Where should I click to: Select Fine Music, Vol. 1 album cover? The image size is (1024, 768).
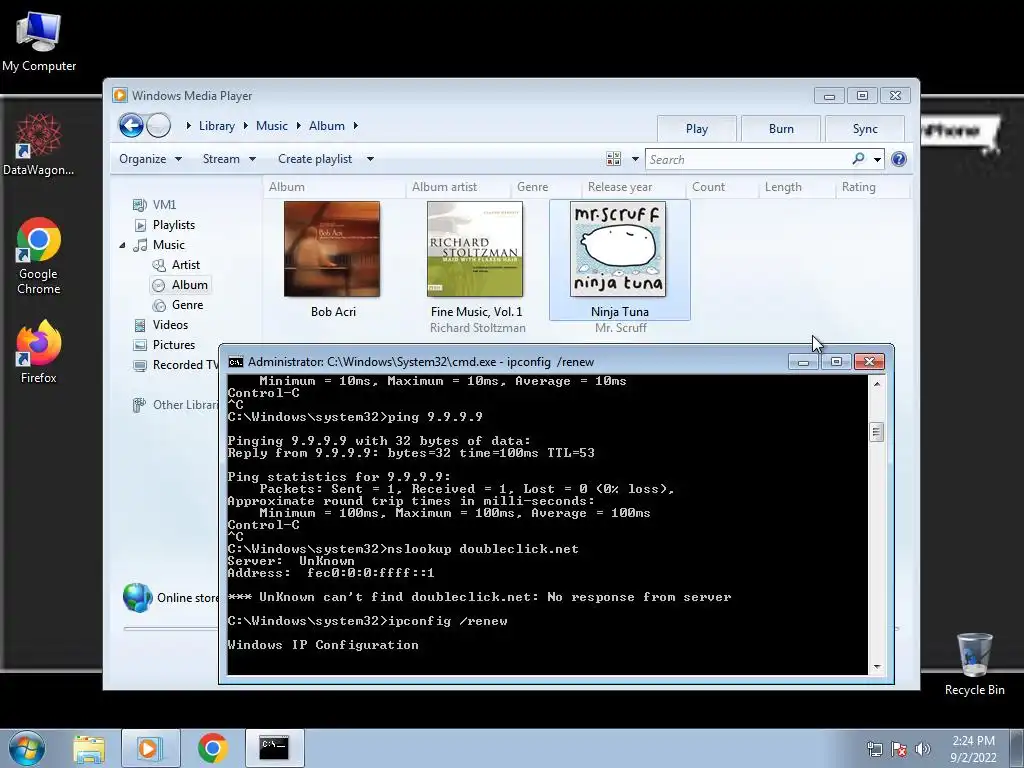[x=475, y=249]
